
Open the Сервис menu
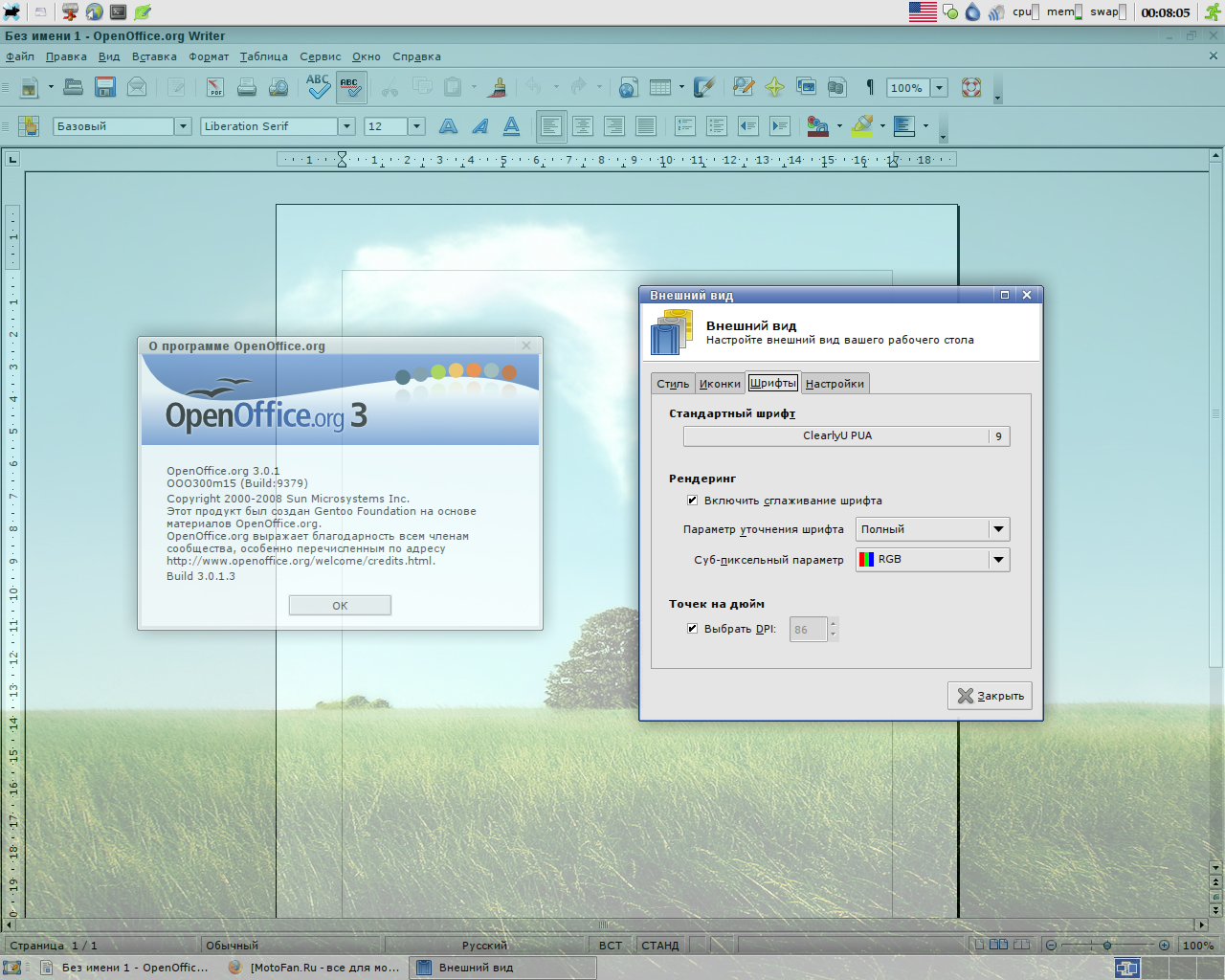(x=320, y=56)
